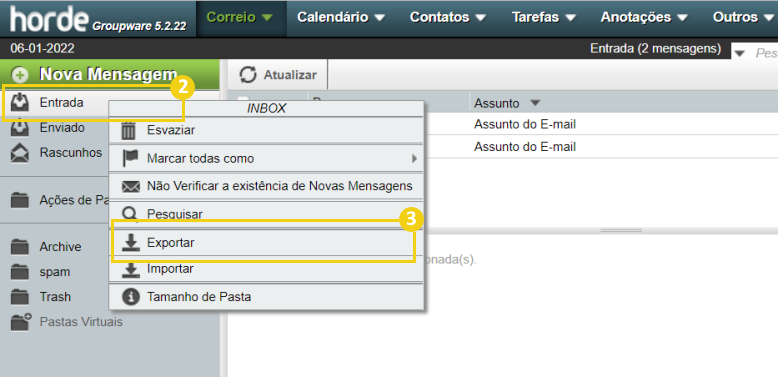Click the search input field
The image size is (778, 377).
(766, 53)
